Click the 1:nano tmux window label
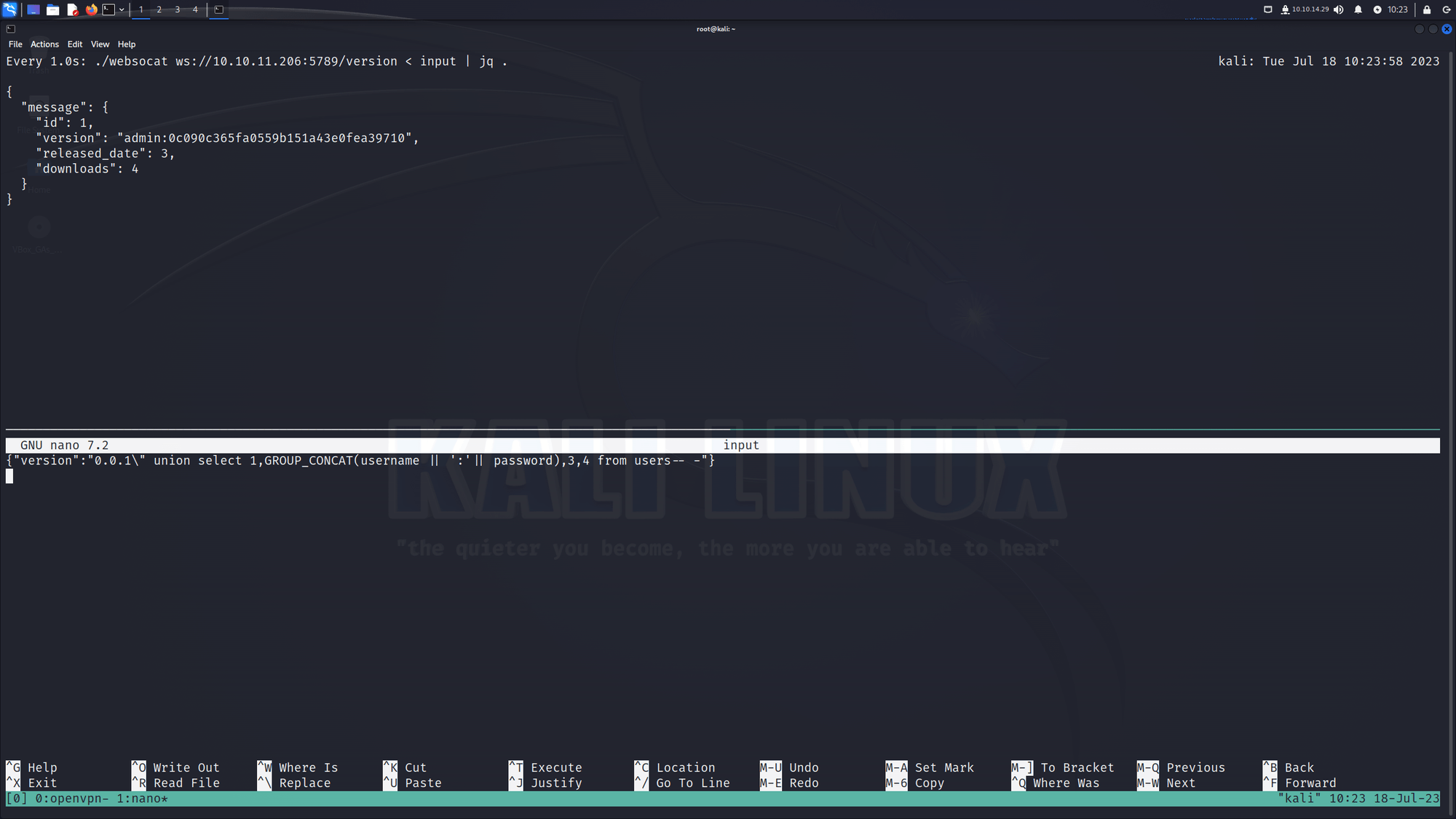The width and height of the screenshot is (1456, 819). click(x=142, y=799)
